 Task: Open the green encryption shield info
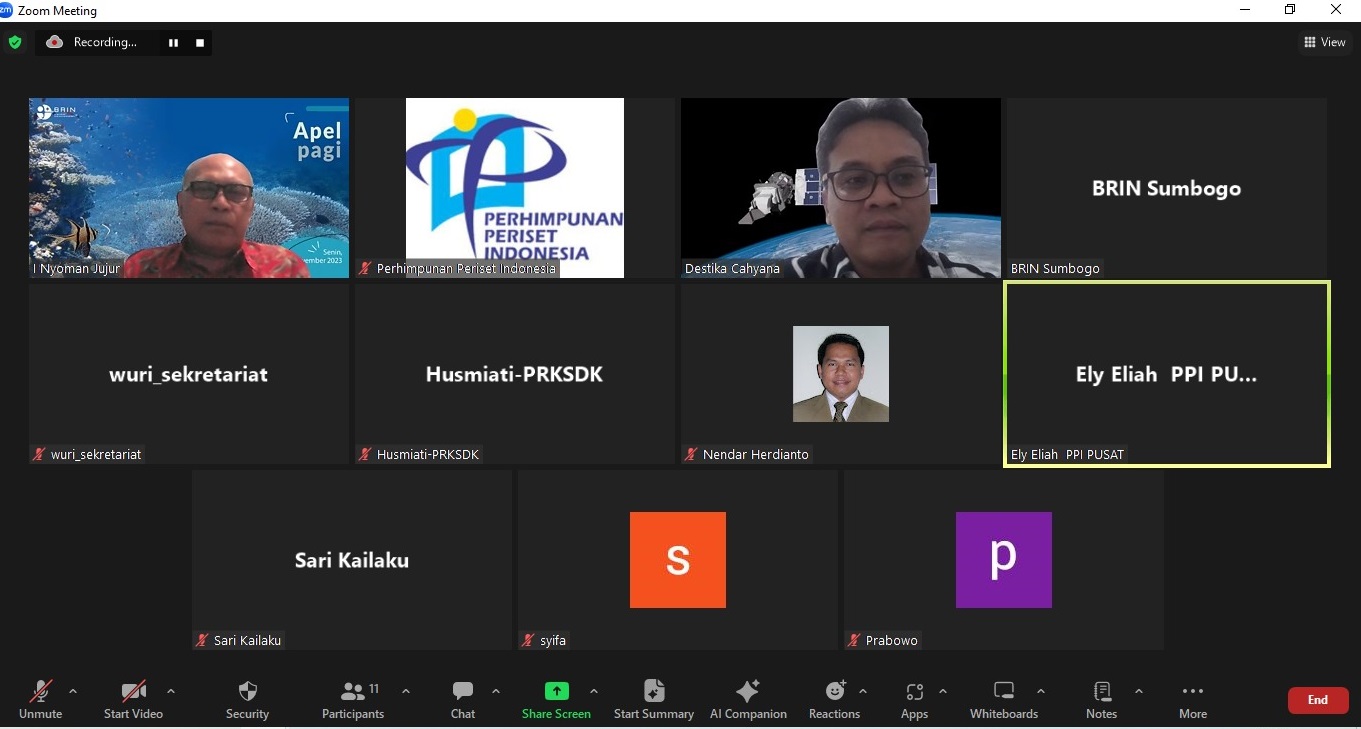pyautogui.click(x=15, y=42)
